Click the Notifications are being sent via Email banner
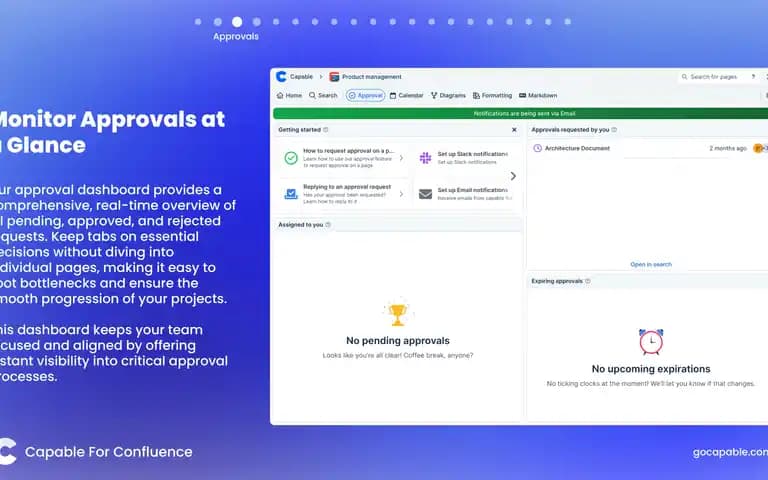The image size is (768, 480). coord(520,114)
